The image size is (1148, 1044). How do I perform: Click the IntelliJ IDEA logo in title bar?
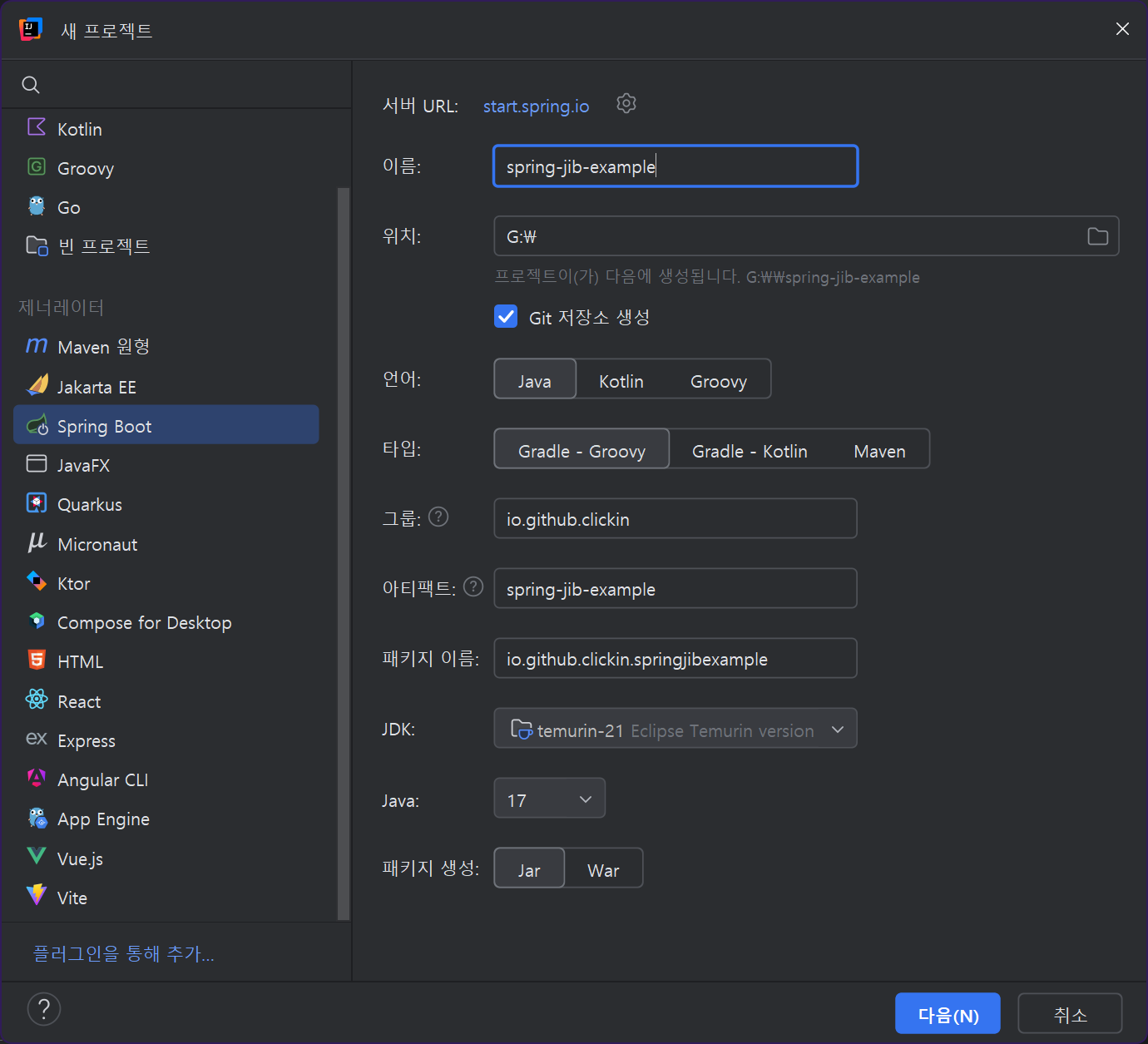(31, 30)
